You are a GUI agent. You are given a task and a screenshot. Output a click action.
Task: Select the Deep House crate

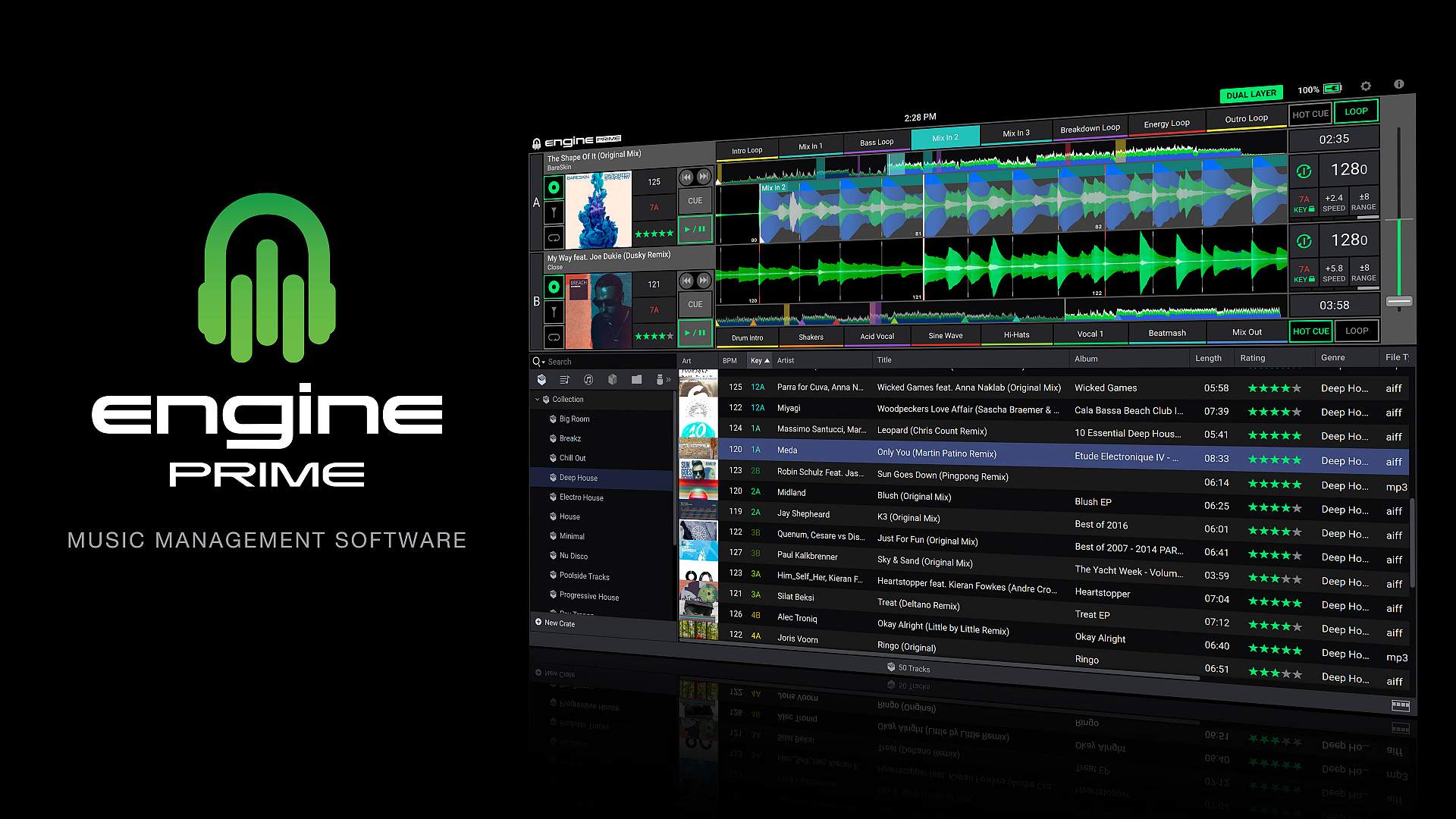(x=578, y=478)
